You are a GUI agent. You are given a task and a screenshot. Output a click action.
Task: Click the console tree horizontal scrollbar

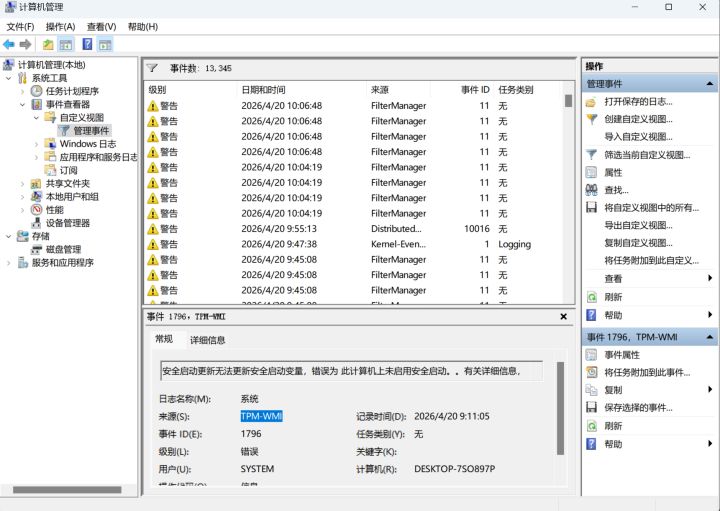(68, 490)
